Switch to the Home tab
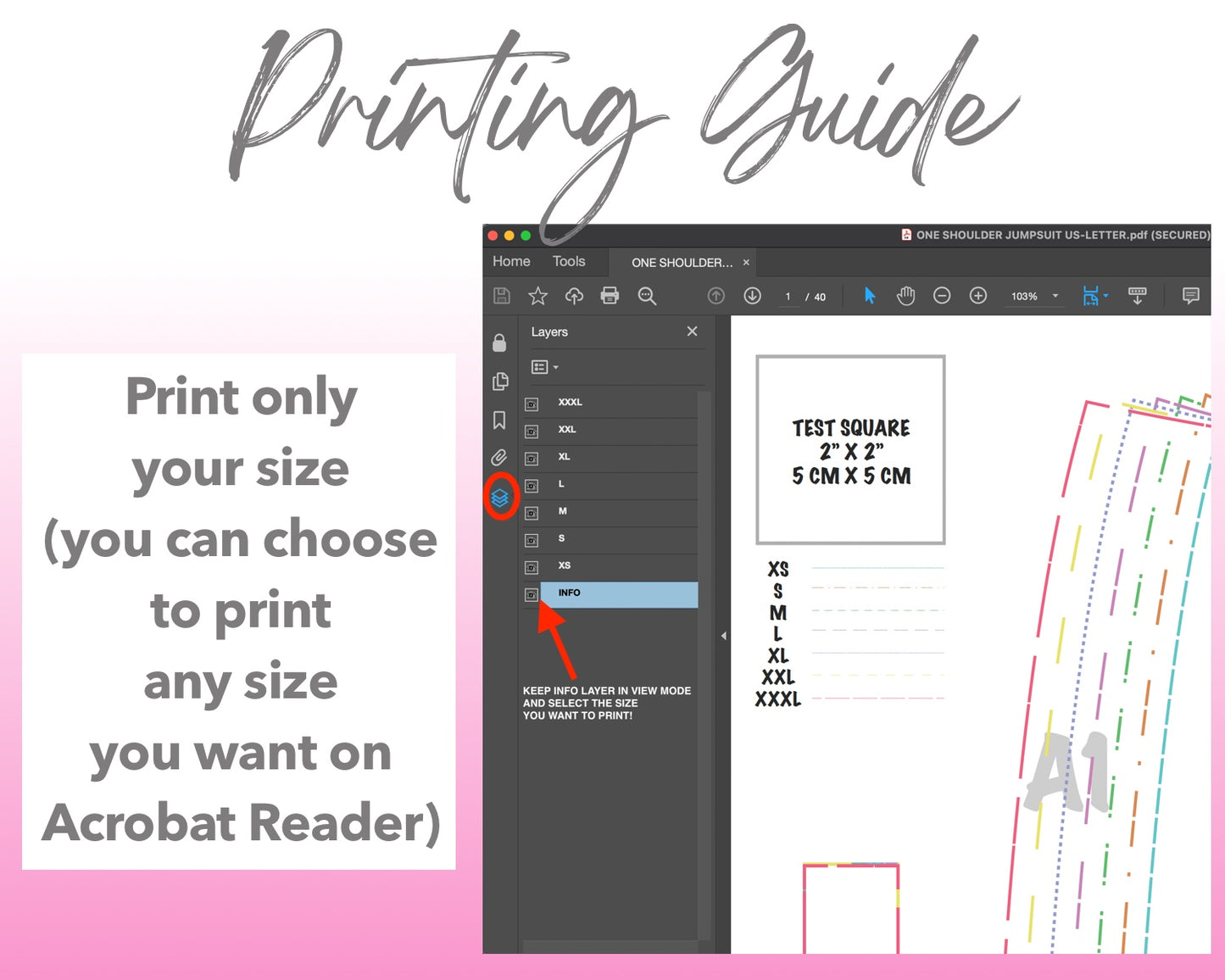This screenshot has width=1225, height=980. click(x=511, y=262)
